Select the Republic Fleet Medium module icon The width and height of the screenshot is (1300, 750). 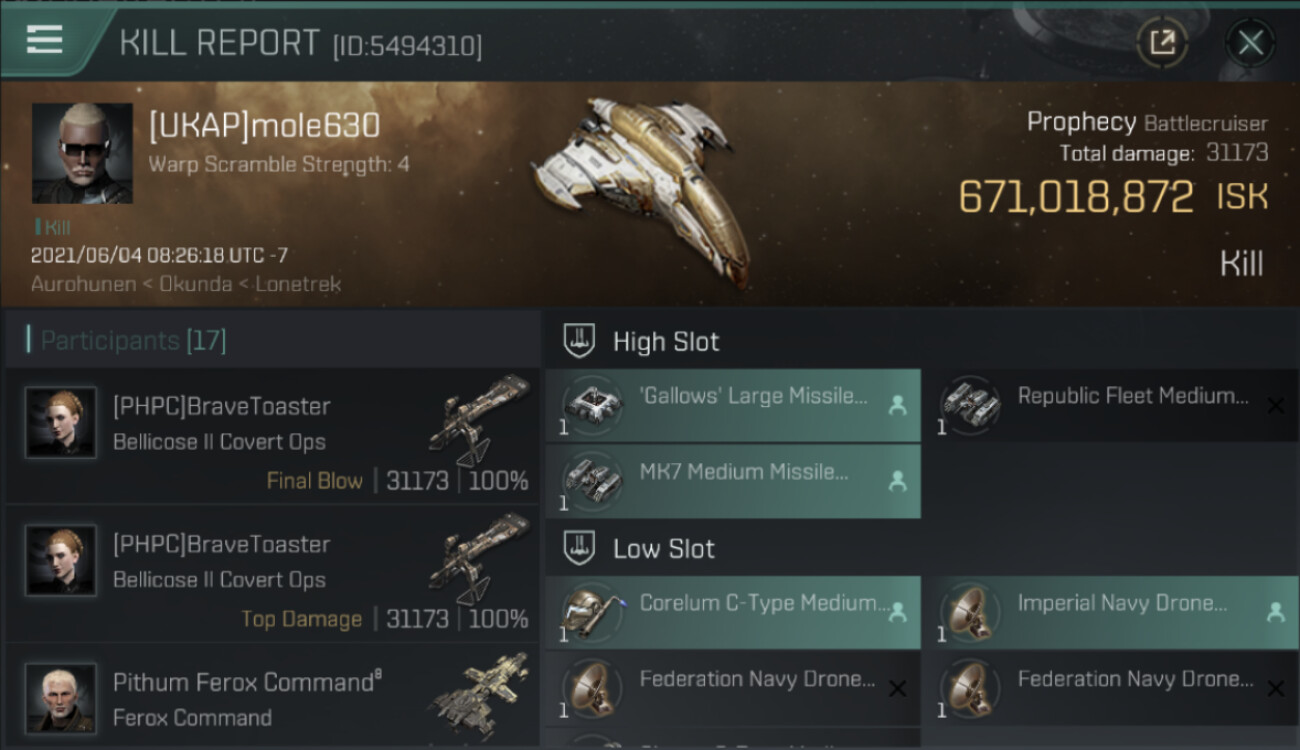[969, 403]
